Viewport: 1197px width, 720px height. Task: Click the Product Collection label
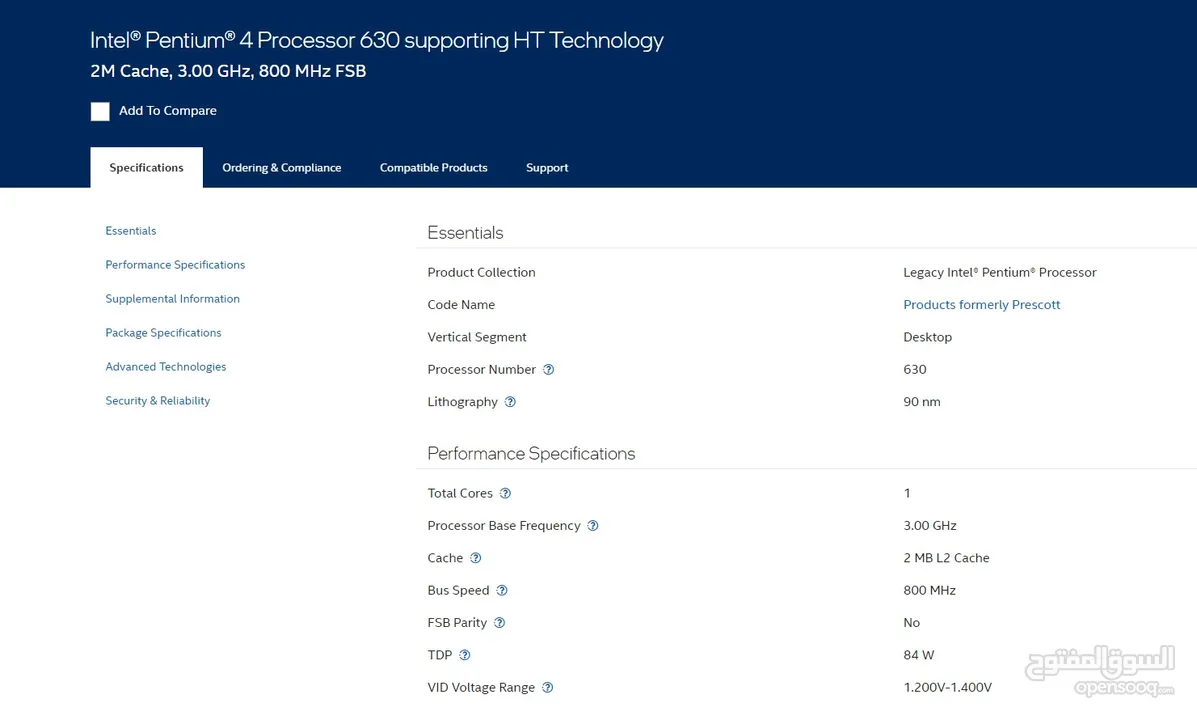481,273
